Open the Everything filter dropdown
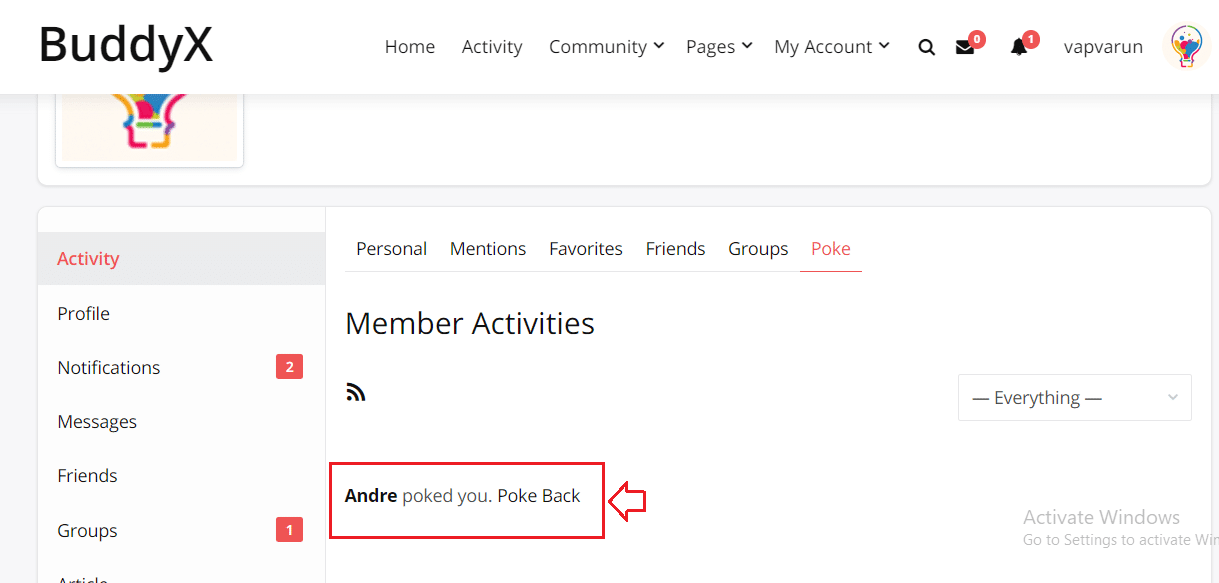Image resolution: width=1219 pixels, height=583 pixels. (1074, 397)
